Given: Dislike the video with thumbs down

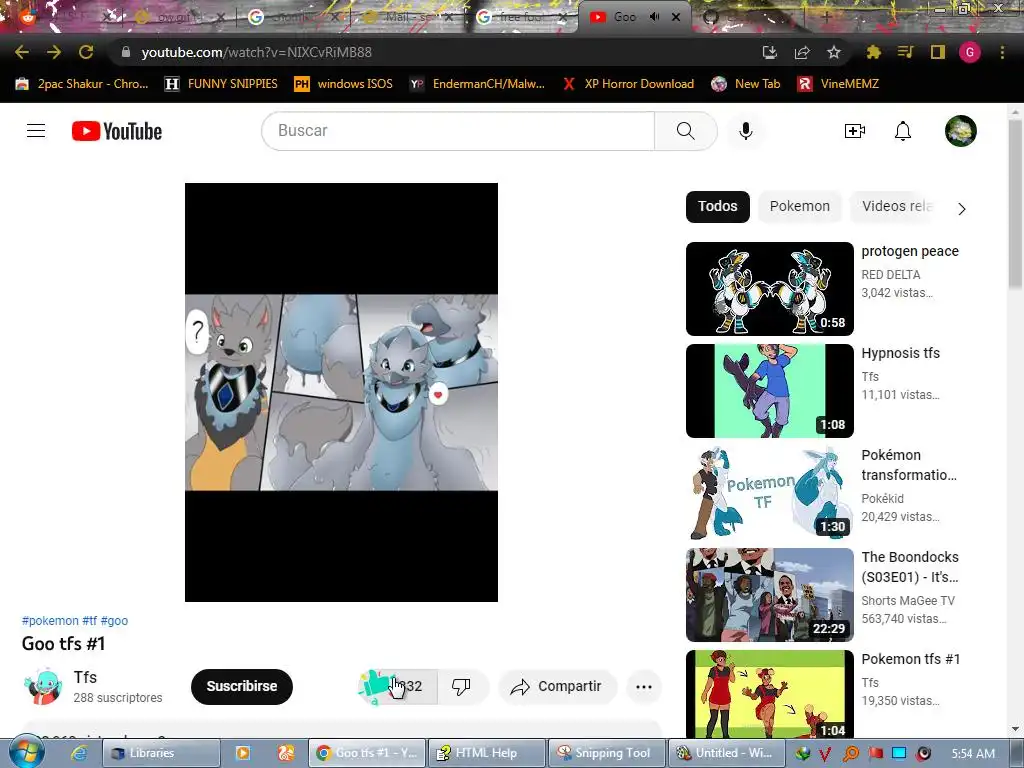Looking at the screenshot, I should point(461,686).
